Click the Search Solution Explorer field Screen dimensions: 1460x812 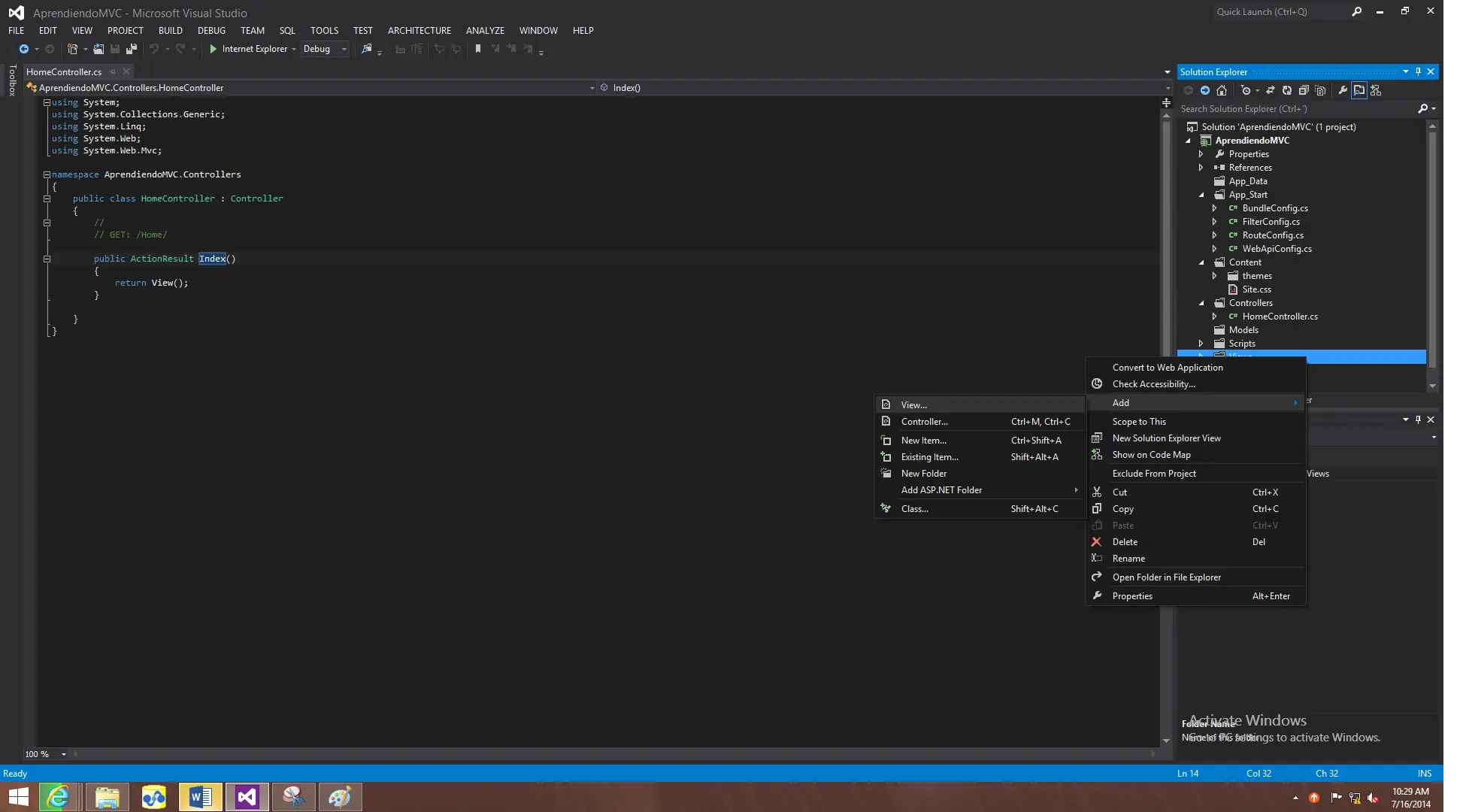point(1297,109)
